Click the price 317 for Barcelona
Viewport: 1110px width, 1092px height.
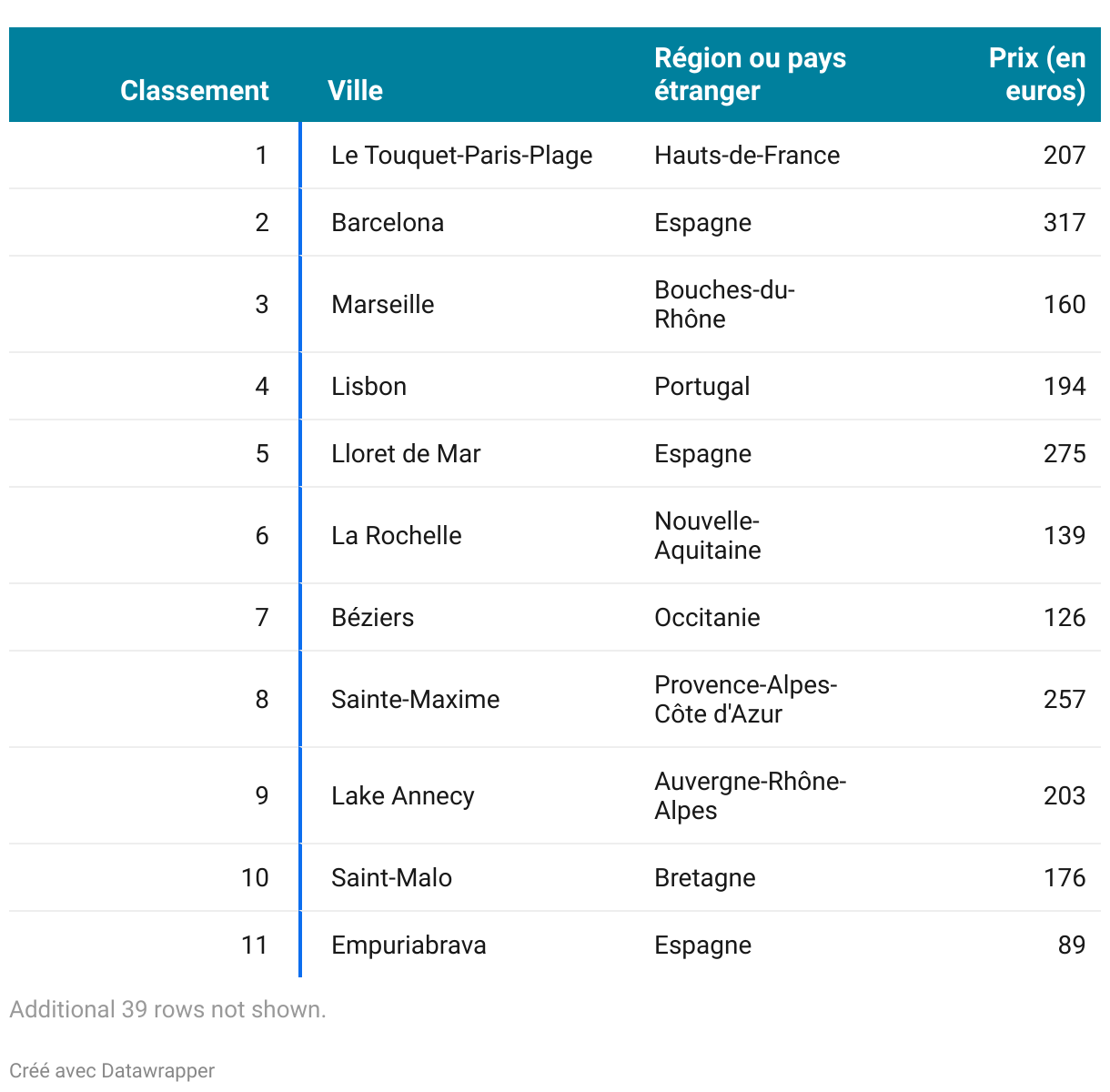point(1064,223)
